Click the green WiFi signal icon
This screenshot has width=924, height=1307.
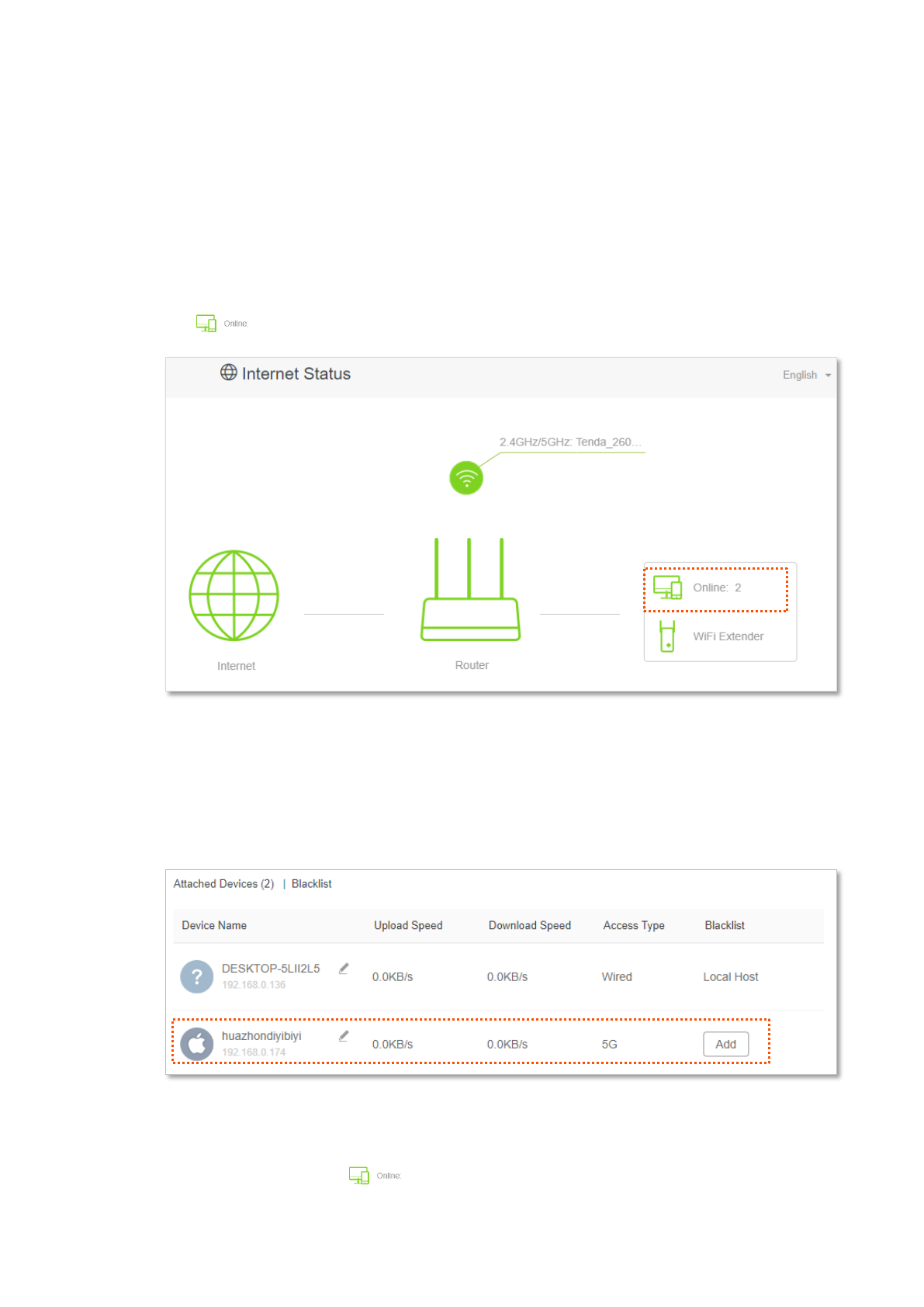click(466, 478)
